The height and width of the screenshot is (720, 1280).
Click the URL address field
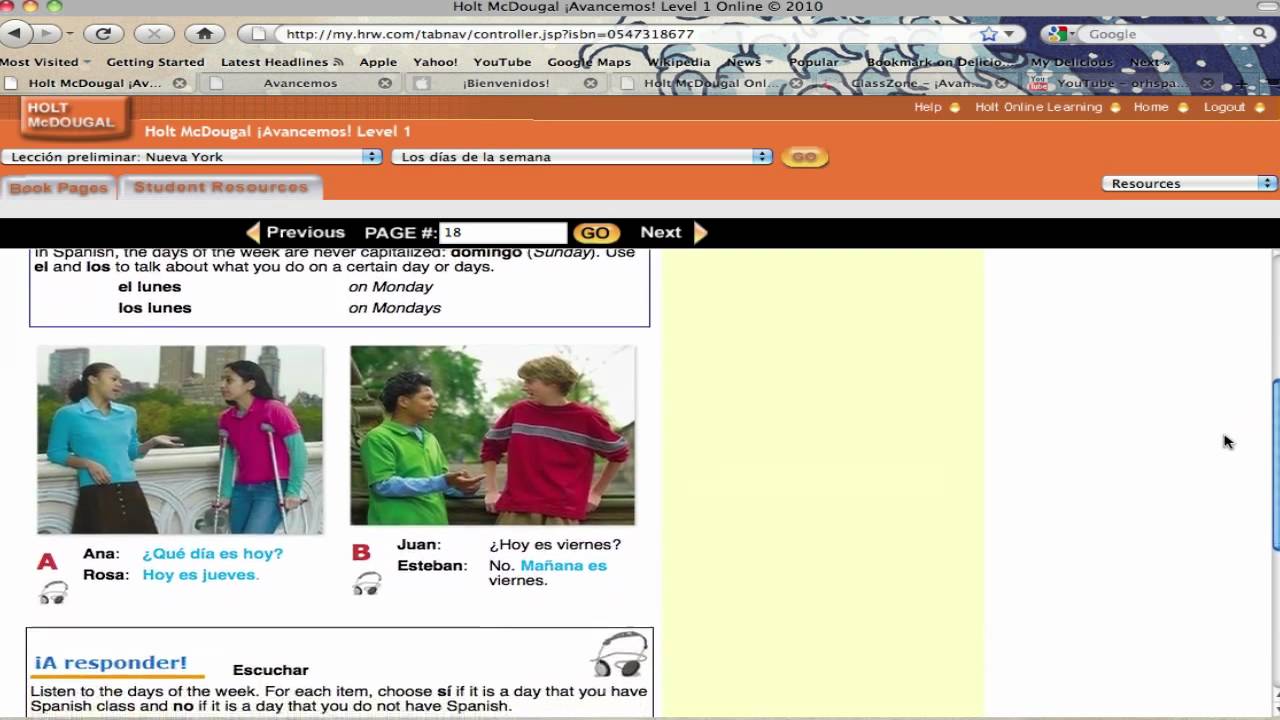pos(630,34)
